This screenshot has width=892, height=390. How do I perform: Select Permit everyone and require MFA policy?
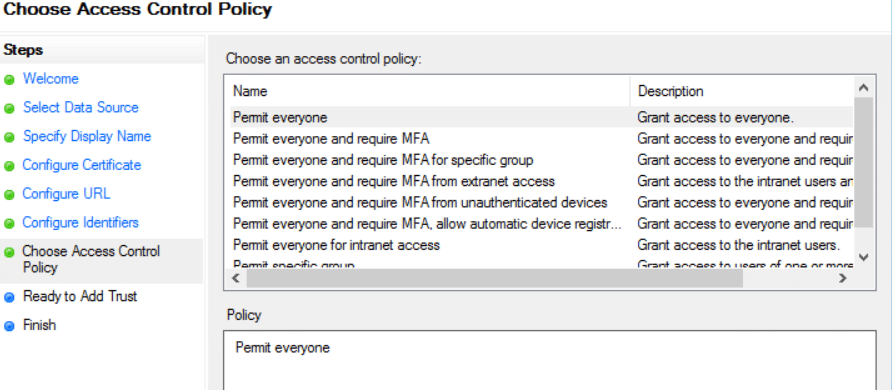point(428,139)
